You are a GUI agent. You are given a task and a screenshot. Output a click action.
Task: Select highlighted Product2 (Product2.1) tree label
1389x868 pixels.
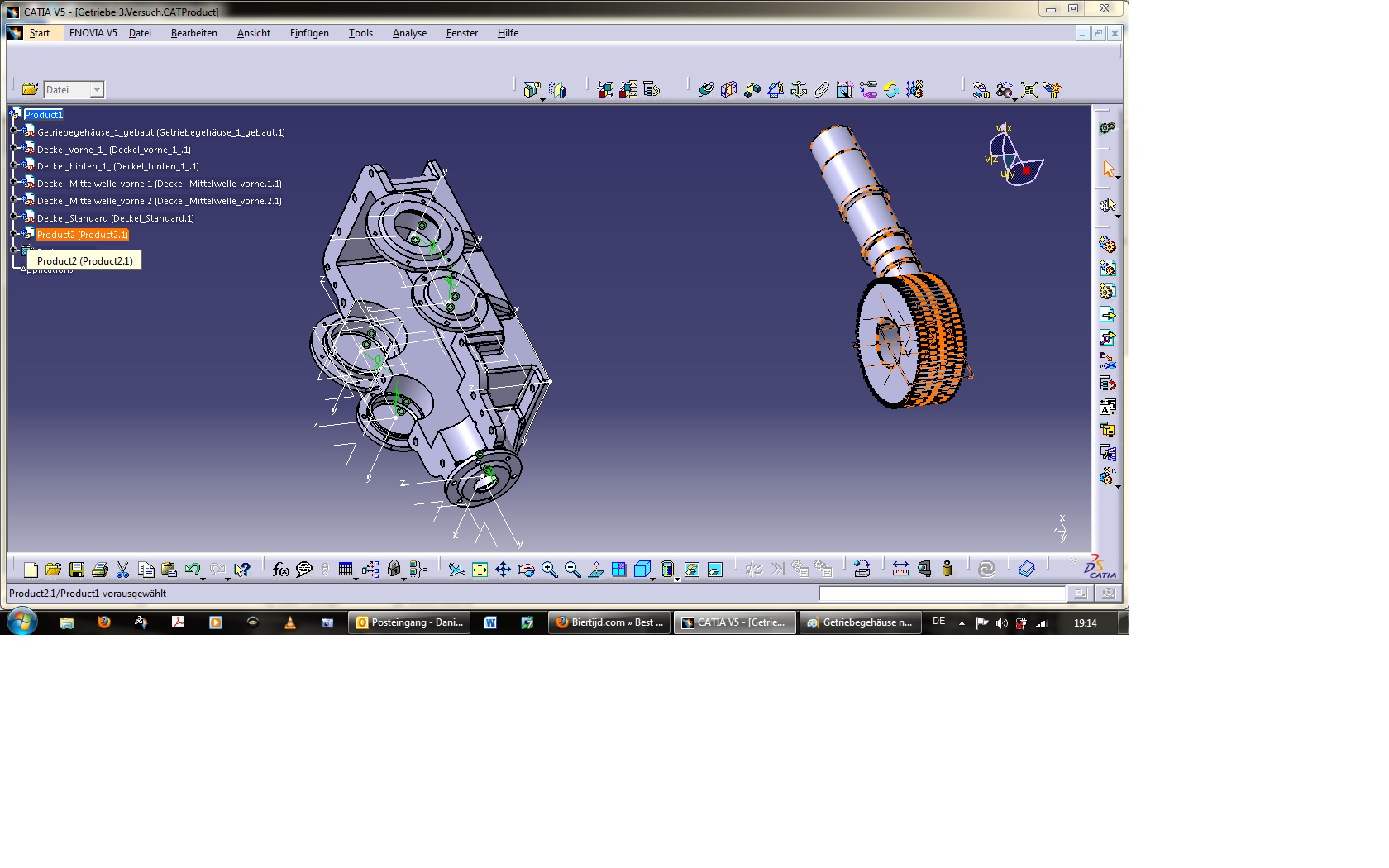(x=83, y=235)
